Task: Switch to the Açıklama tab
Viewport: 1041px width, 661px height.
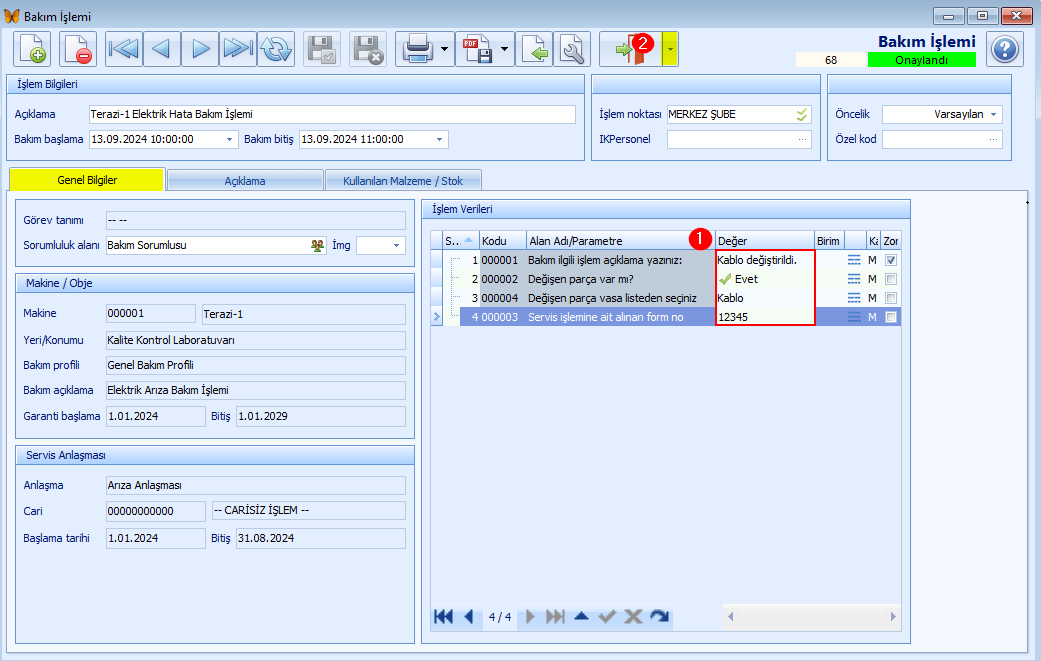Action: click(x=245, y=181)
